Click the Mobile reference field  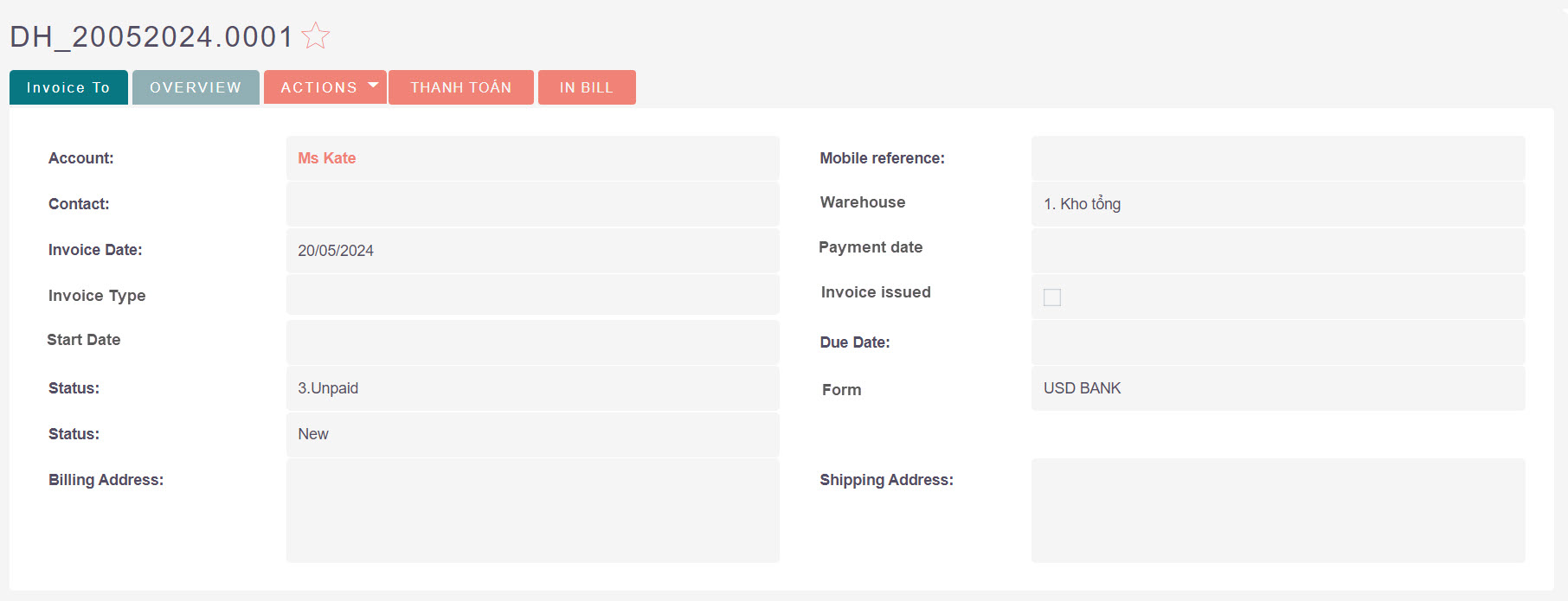click(x=1278, y=158)
